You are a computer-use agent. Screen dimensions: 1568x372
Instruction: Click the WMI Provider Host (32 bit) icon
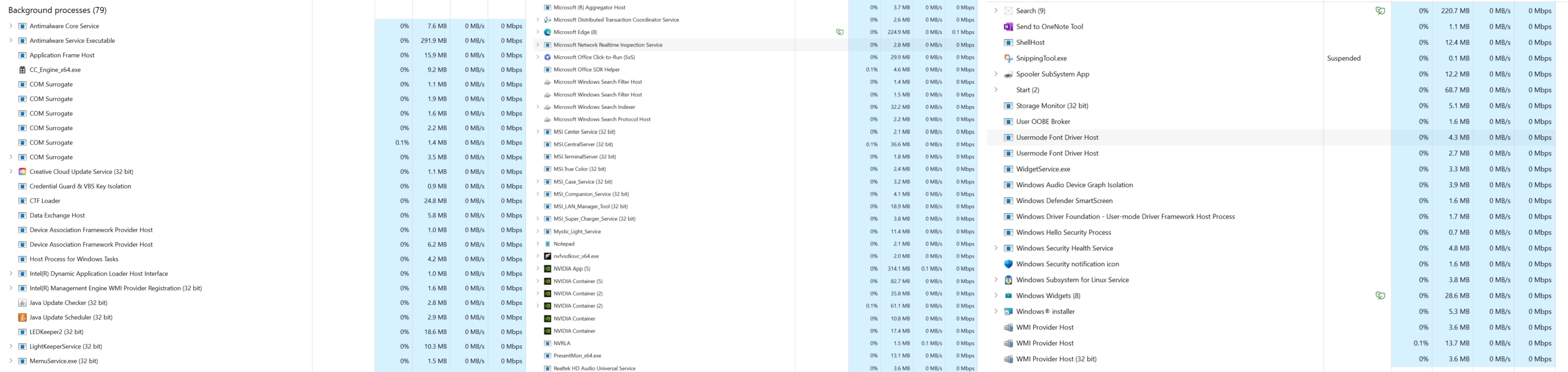(1008, 358)
